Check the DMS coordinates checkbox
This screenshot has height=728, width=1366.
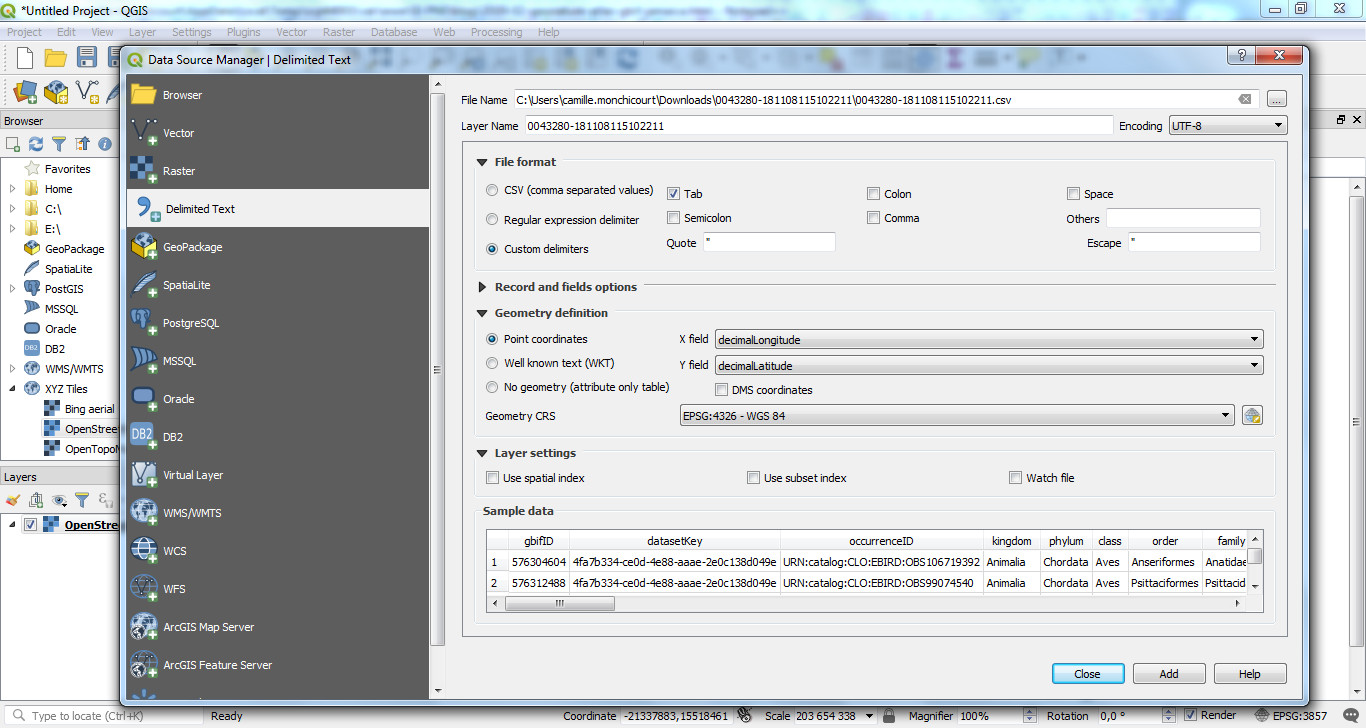pyautogui.click(x=722, y=390)
